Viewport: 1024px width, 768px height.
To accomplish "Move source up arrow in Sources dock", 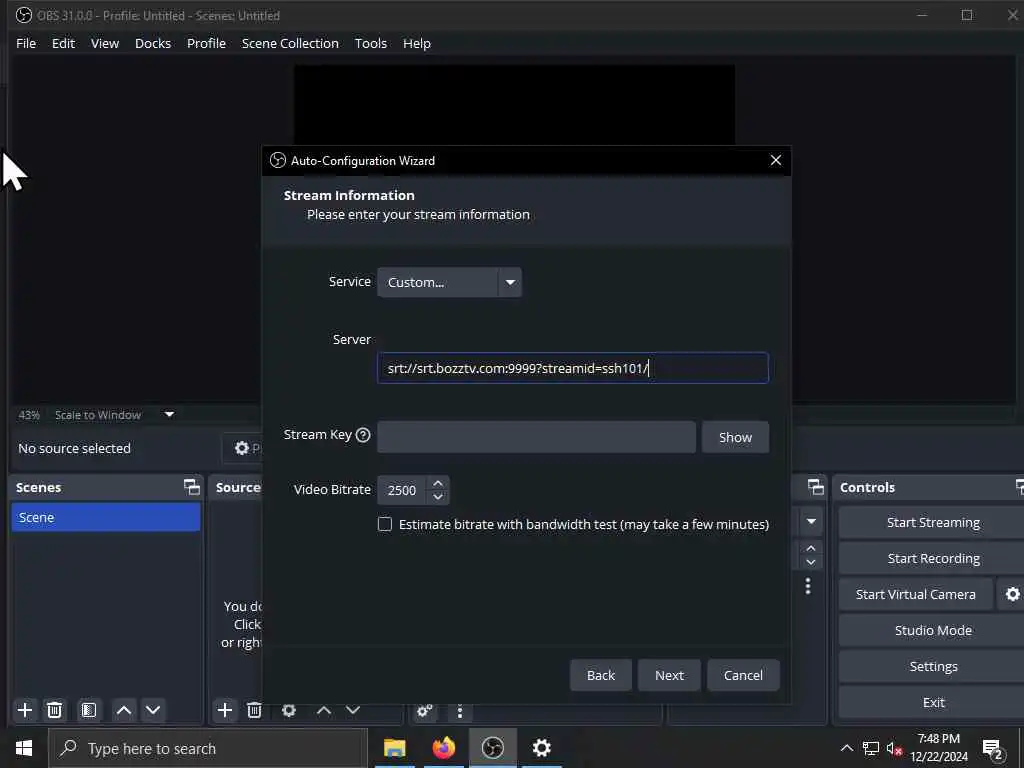I will 324,710.
